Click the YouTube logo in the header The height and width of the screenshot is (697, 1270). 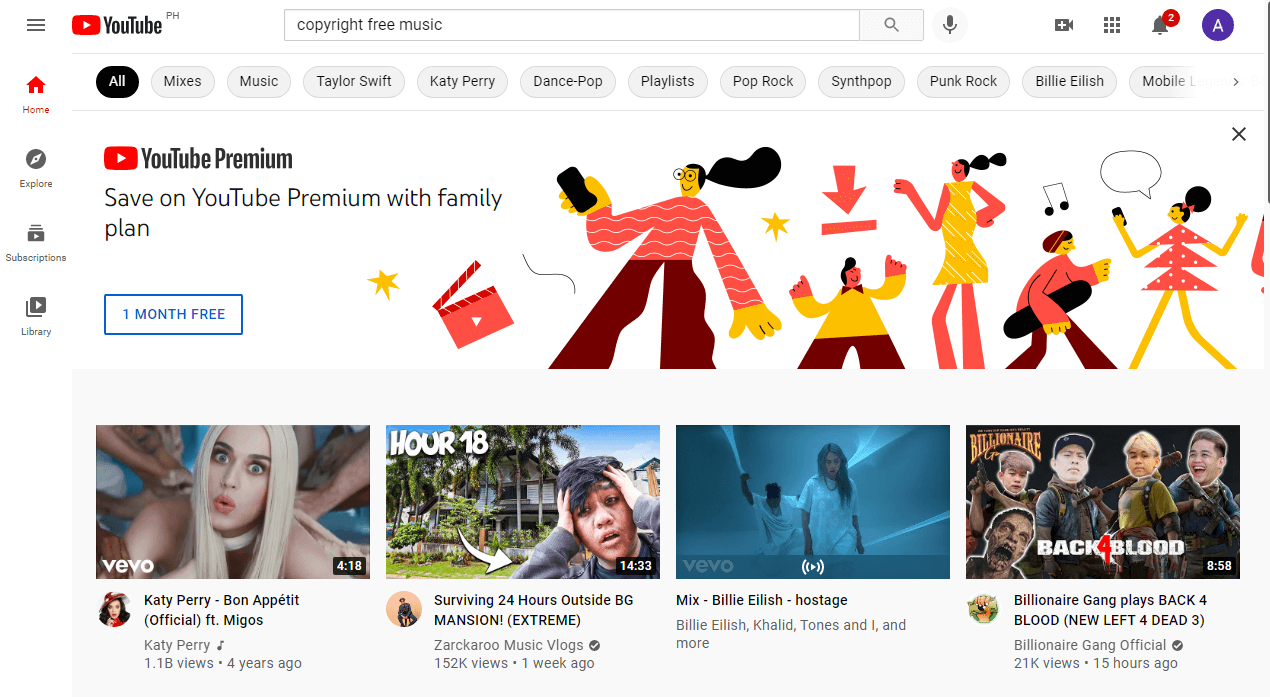(117, 25)
